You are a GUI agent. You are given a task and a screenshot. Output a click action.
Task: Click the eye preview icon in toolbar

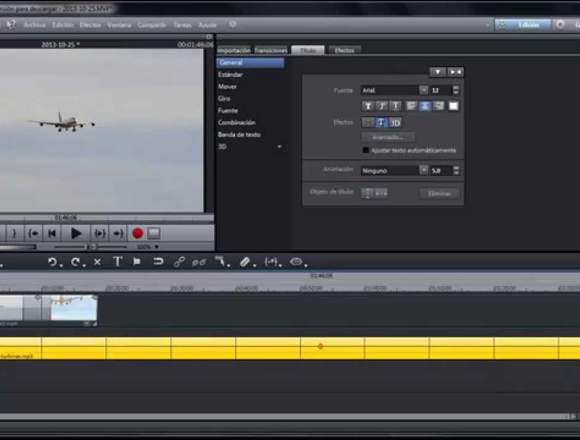296,262
